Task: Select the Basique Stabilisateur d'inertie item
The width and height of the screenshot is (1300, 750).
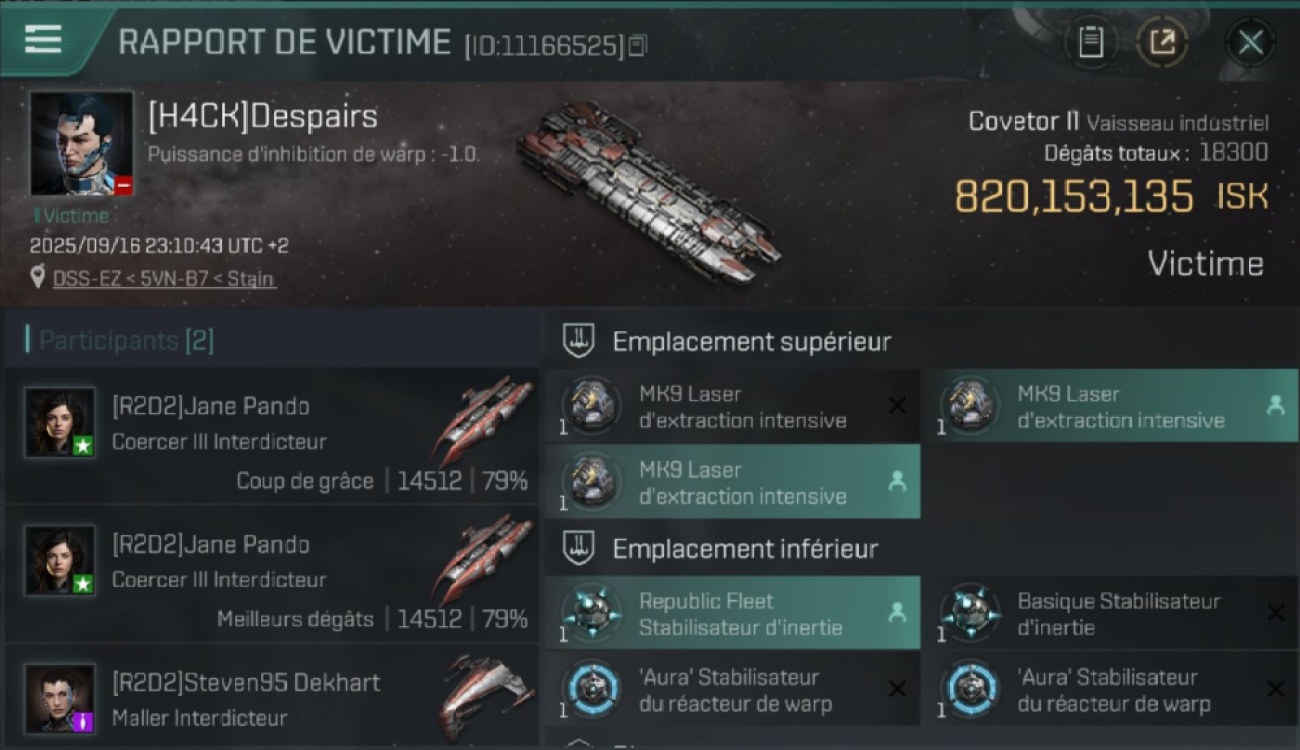Action: click(x=1110, y=613)
